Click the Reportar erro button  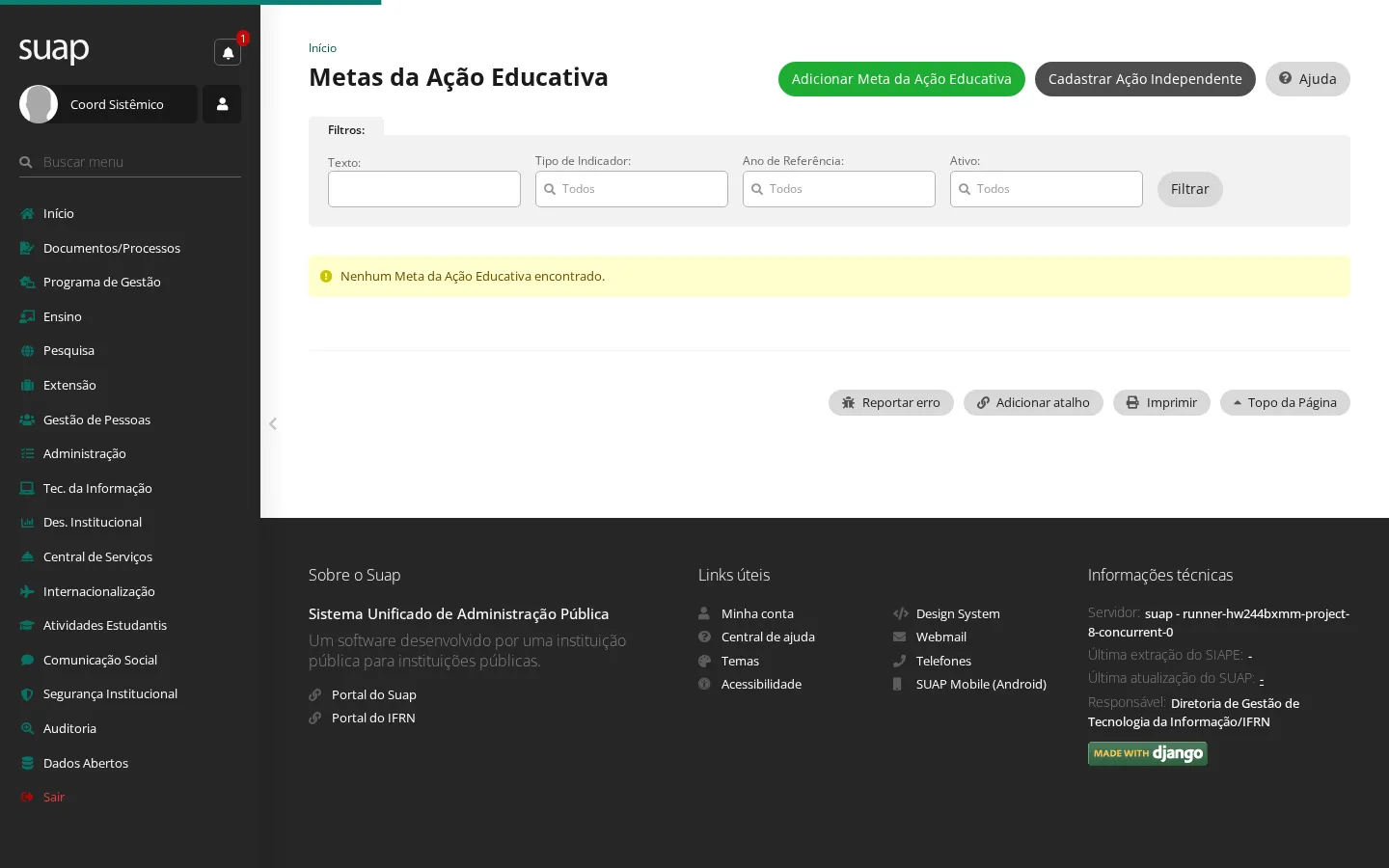(x=891, y=402)
